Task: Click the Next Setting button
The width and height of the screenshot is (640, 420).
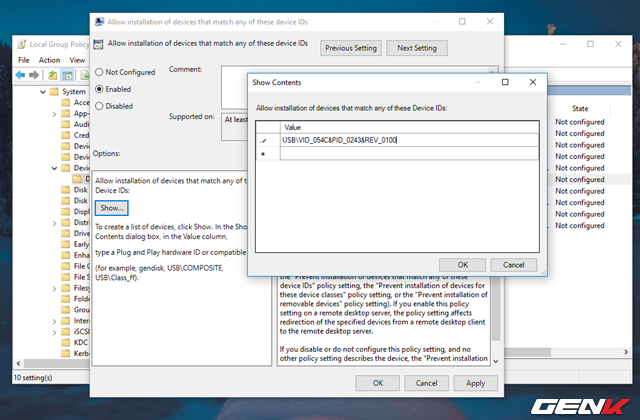Action: [x=418, y=48]
